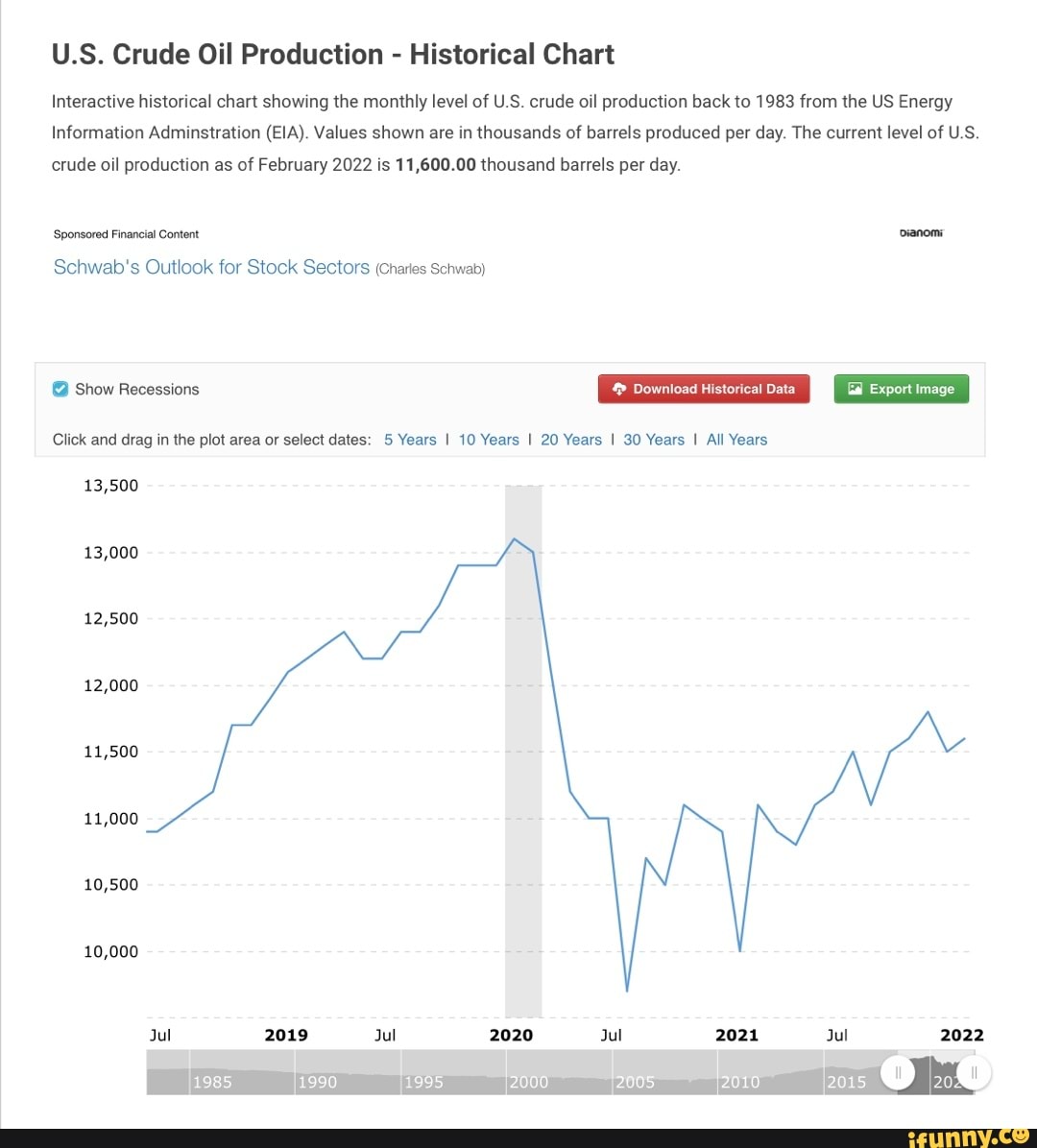Screen dimensions: 1037x1148
Task: Click Download Historical Data
Action: (703, 389)
